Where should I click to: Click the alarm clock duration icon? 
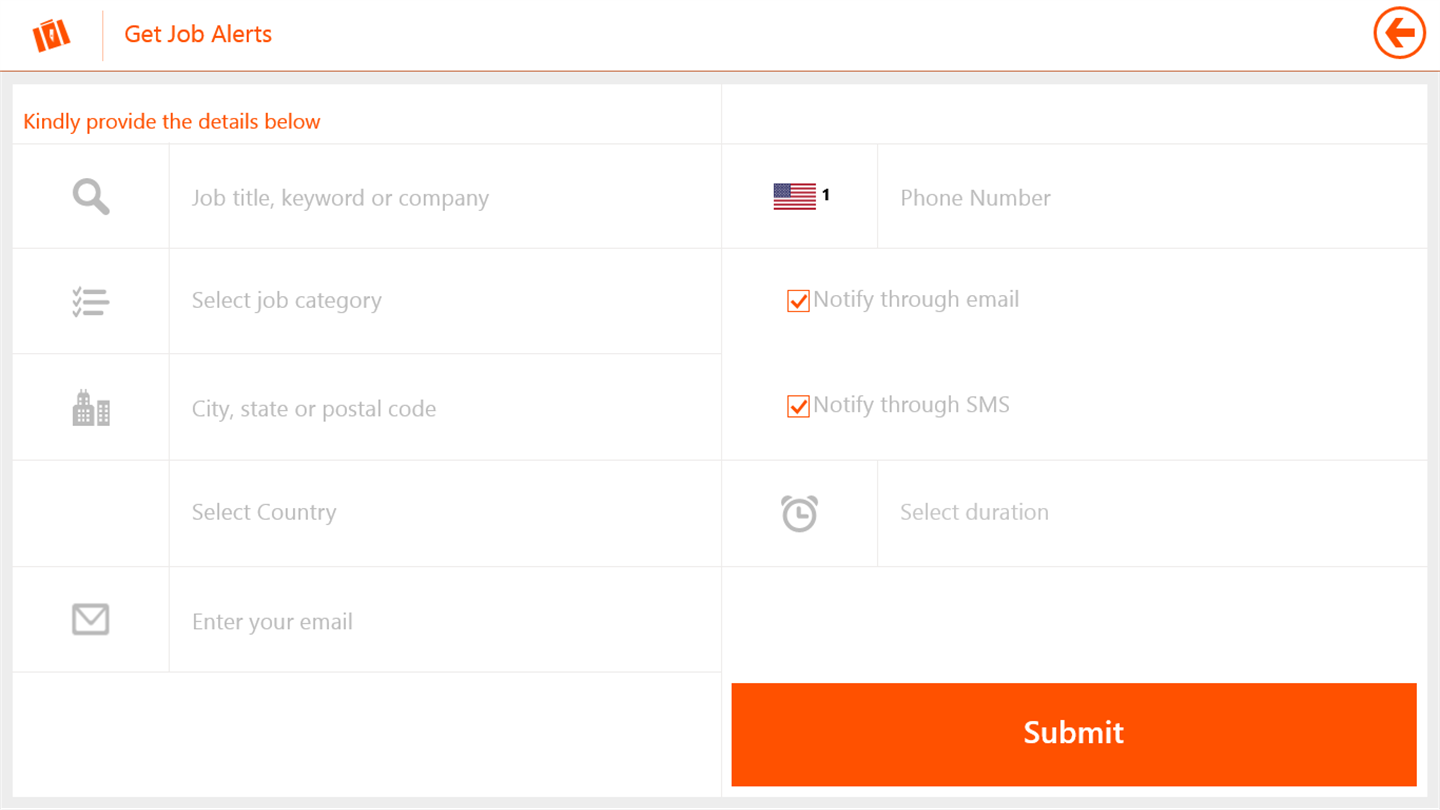pyautogui.click(x=799, y=513)
